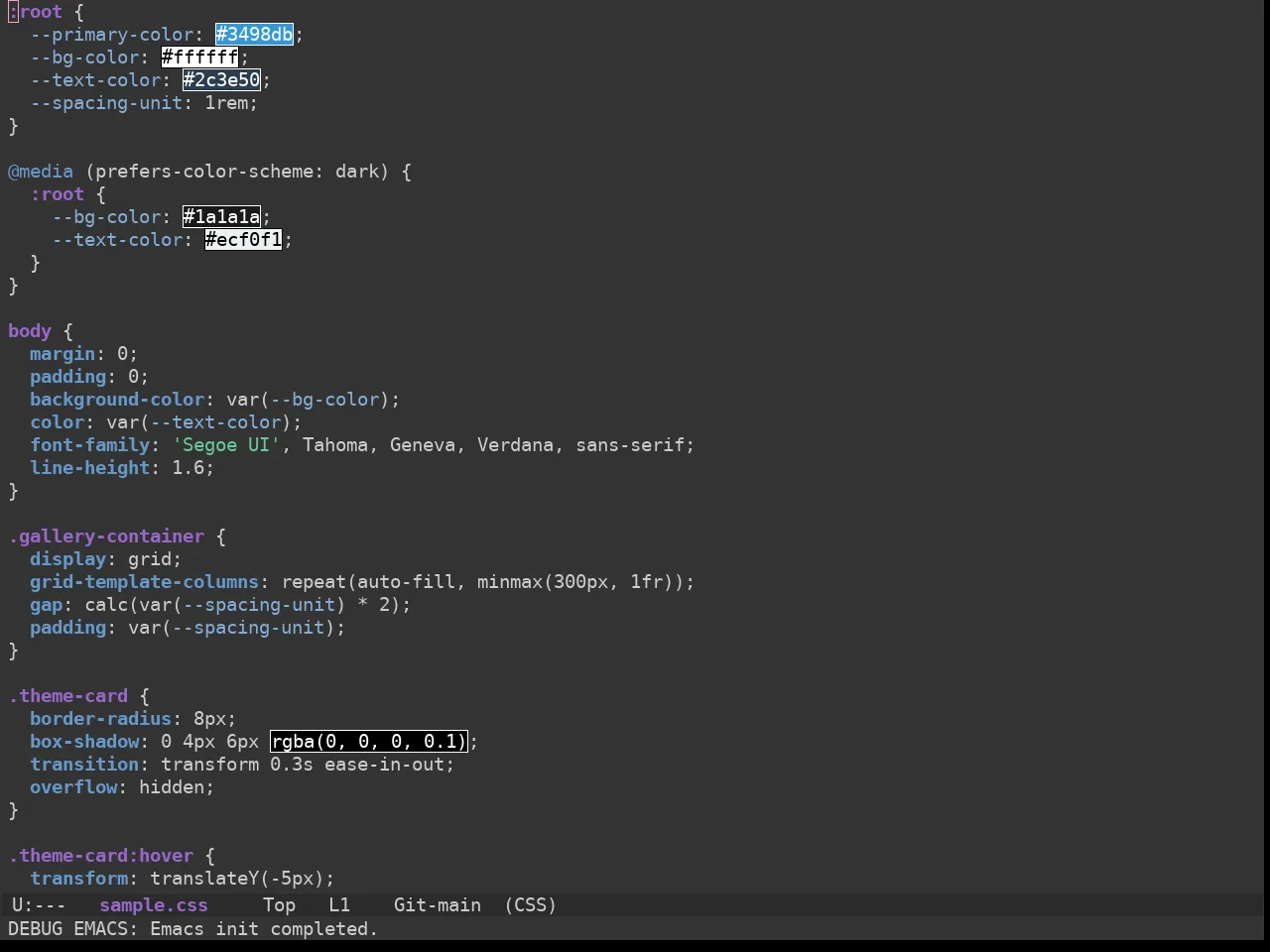Click the .gallery-container selector
This screenshot has width=1270, height=952.
(106, 536)
